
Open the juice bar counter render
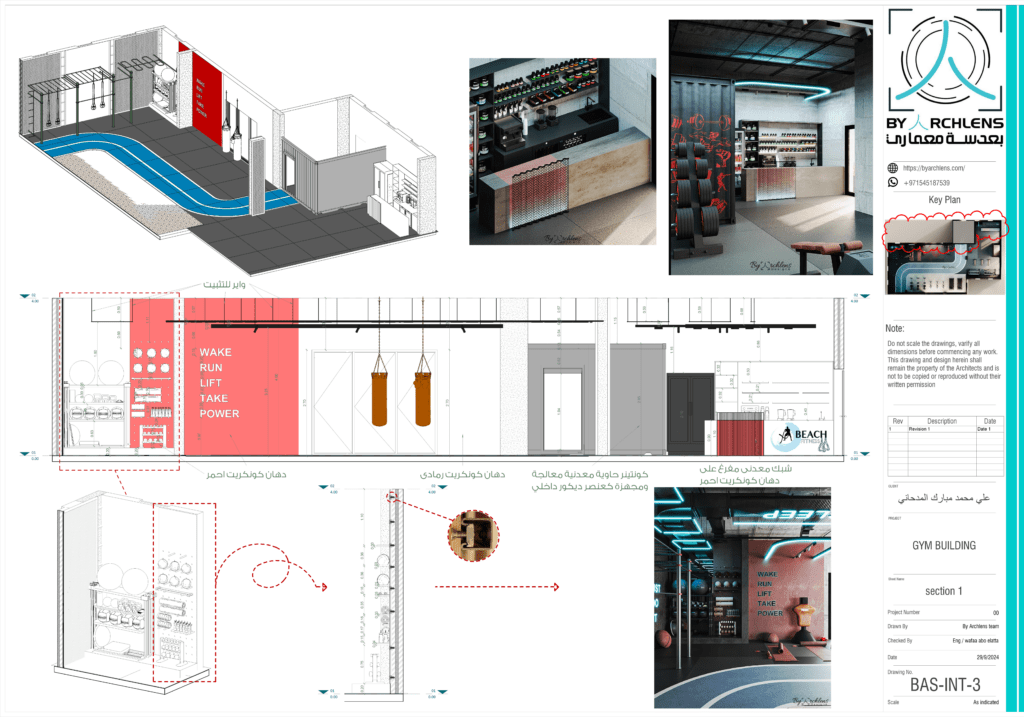point(562,150)
